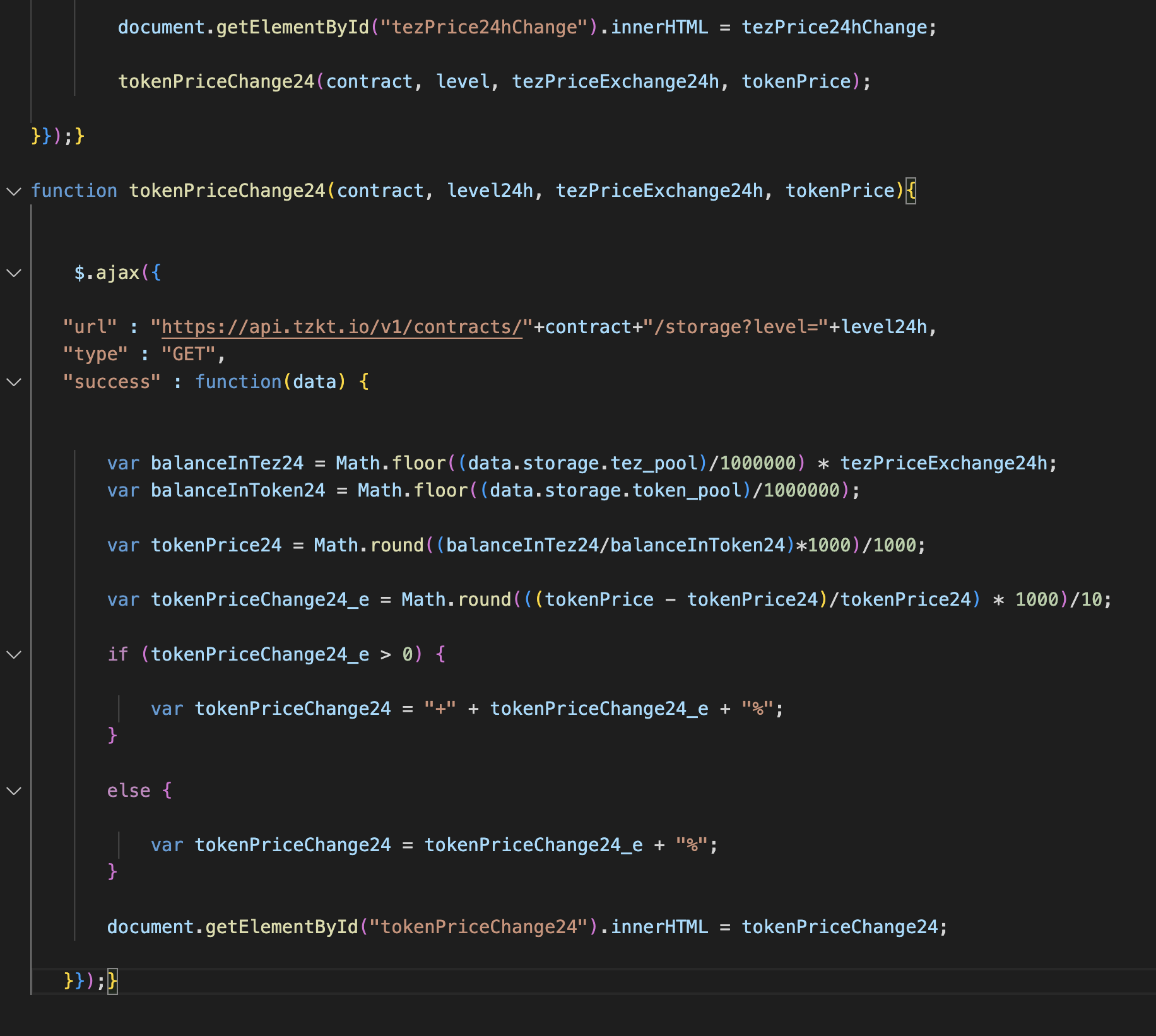Click tokenPrice24 variable name in its declaration
This screenshot has height=1036, width=1156.
point(216,546)
